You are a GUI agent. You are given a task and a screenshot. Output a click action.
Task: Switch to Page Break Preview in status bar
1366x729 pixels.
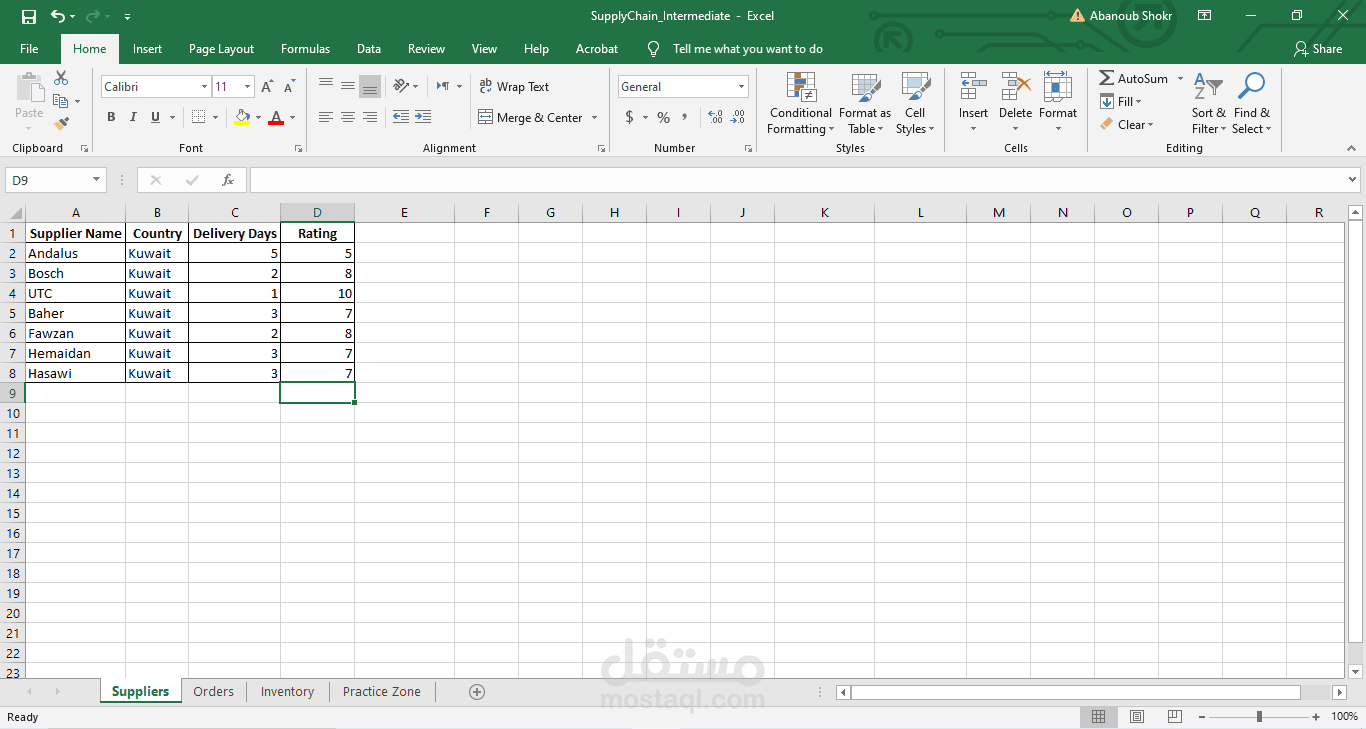[x=1176, y=717]
